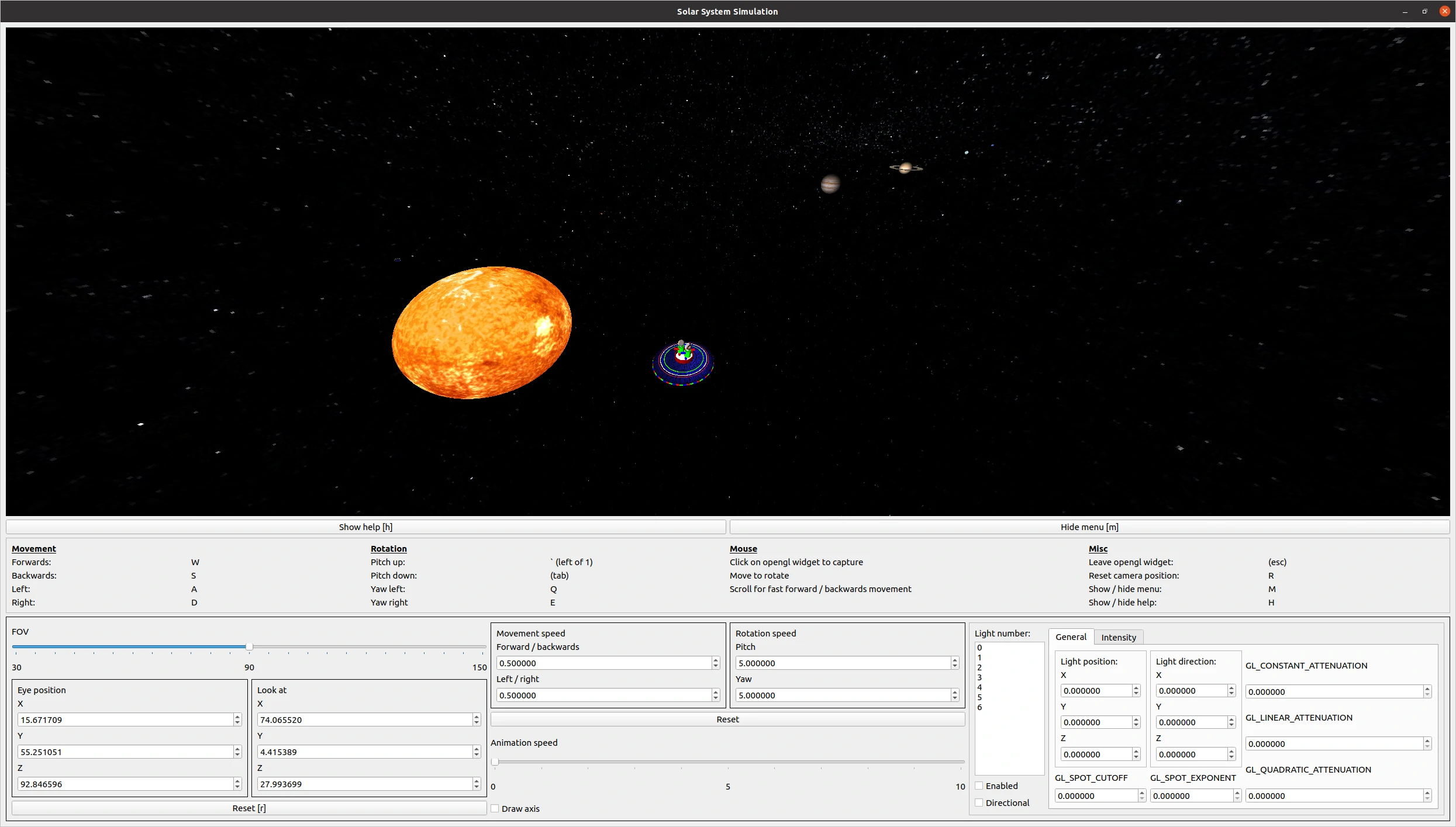Click the FOV slider handle
The width and height of the screenshot is (1456, 827).
click(249, 646)
